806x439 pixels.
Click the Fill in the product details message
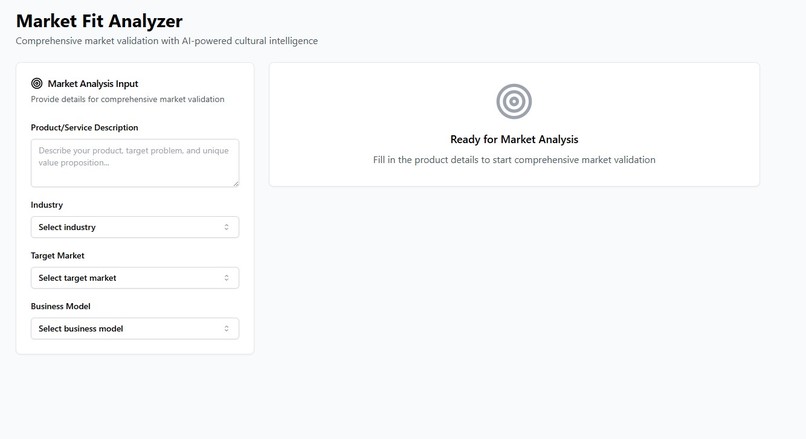514,160
